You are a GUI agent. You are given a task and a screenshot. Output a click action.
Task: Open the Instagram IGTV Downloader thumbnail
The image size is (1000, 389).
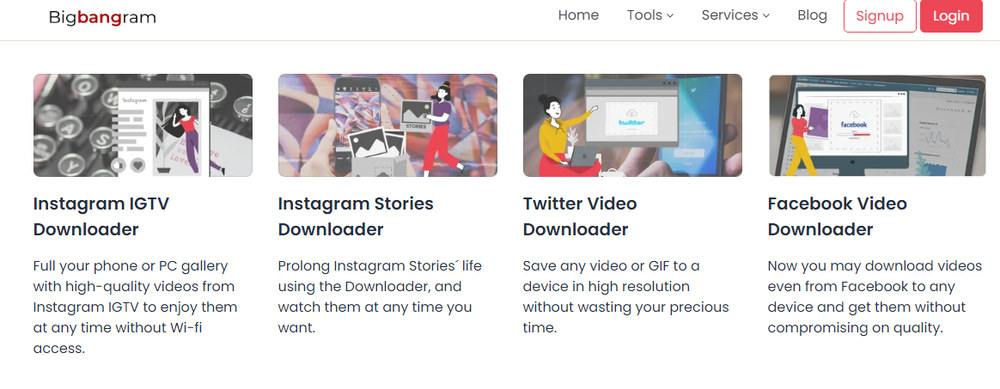(143, 125)
